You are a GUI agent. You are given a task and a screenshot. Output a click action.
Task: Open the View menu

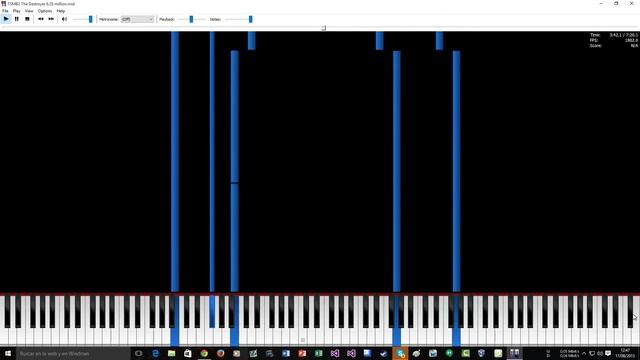tap(29, 11)
